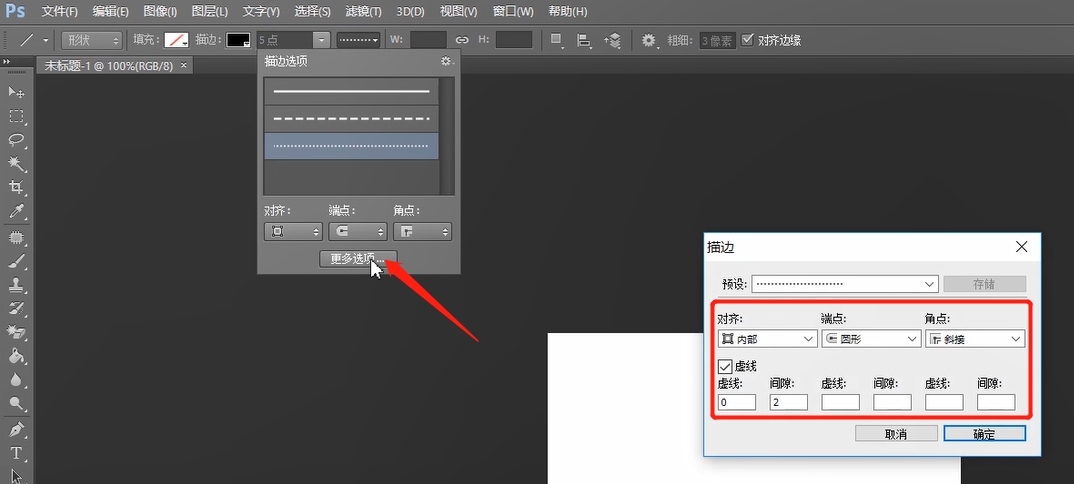Open the 滤镜(T) menu
This screenshot has height=484, width=1074.
pos(361,11)
